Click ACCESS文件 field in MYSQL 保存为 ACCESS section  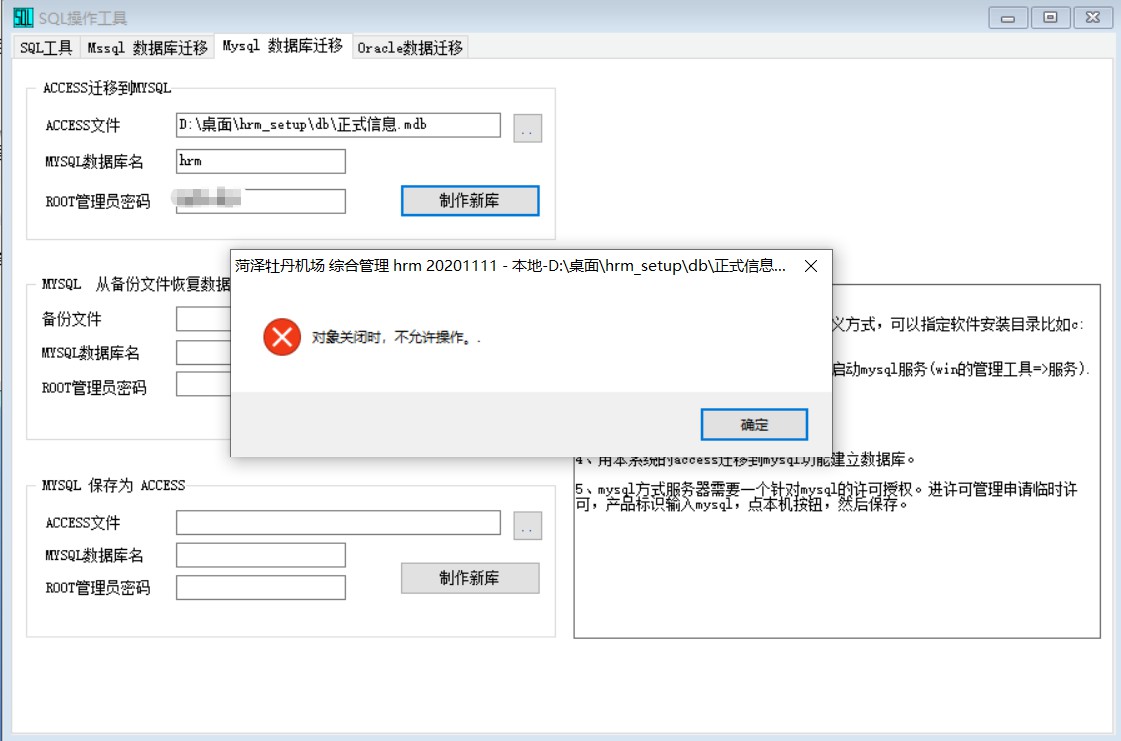point(338,523)
